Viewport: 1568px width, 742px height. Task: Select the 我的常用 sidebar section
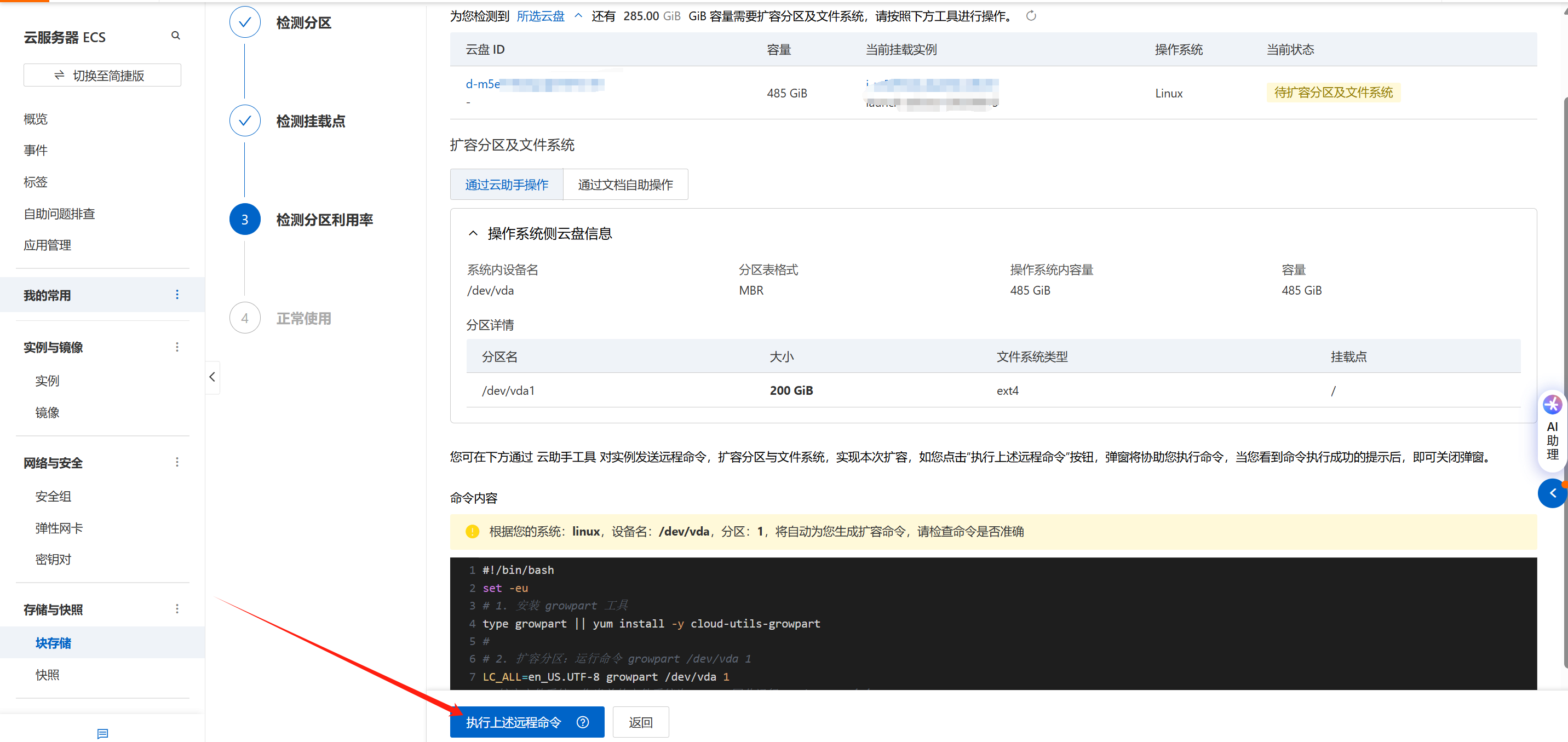point(102,295)
